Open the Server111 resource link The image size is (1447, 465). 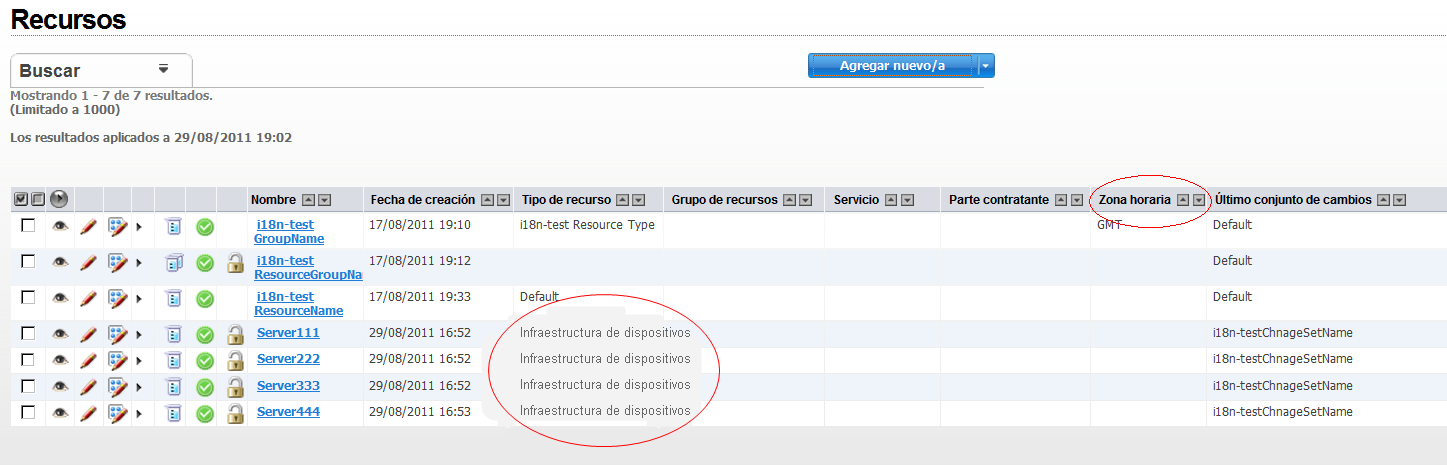tap(288, 333)
